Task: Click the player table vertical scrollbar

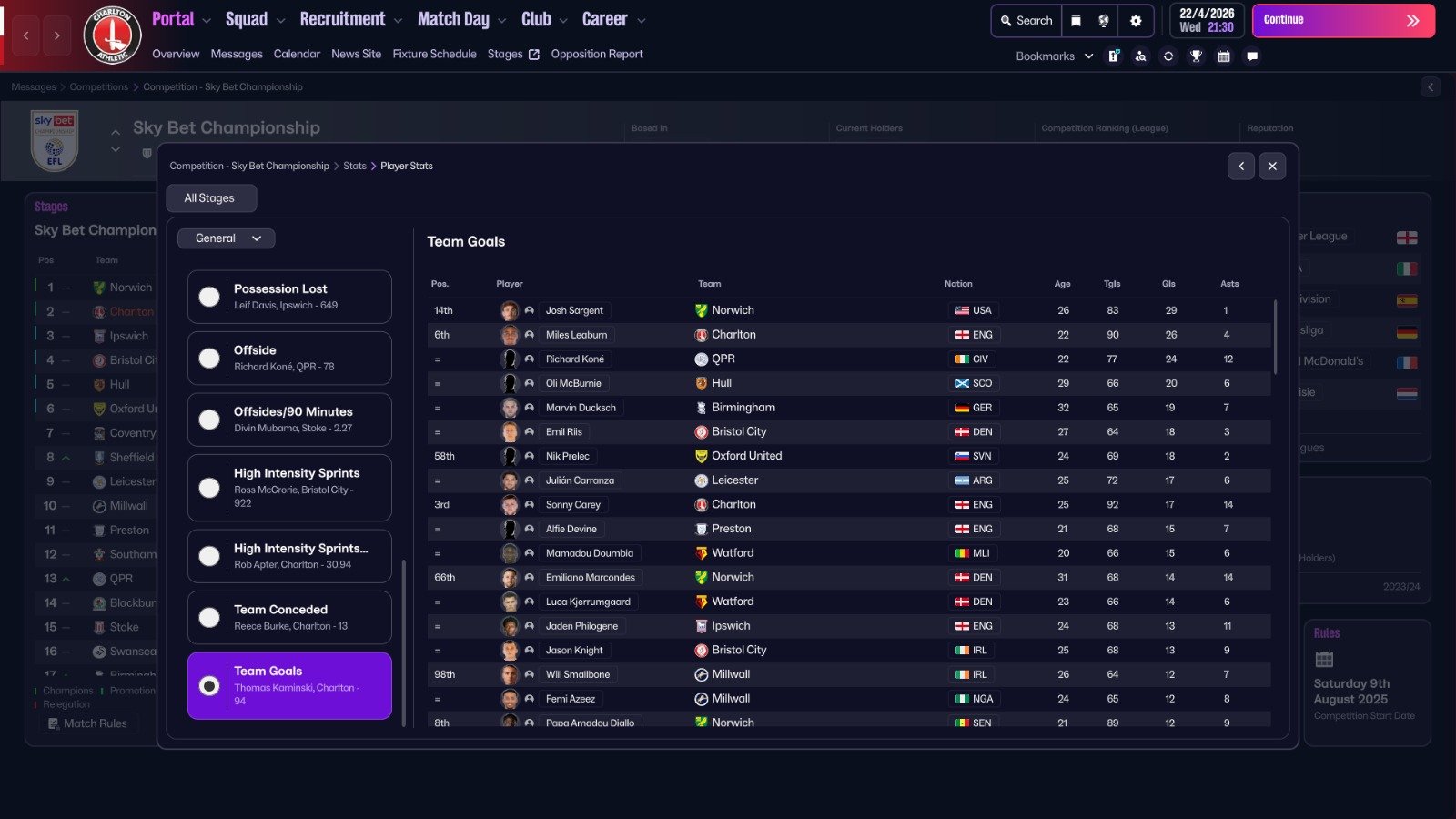Action: pos(1275,337)
